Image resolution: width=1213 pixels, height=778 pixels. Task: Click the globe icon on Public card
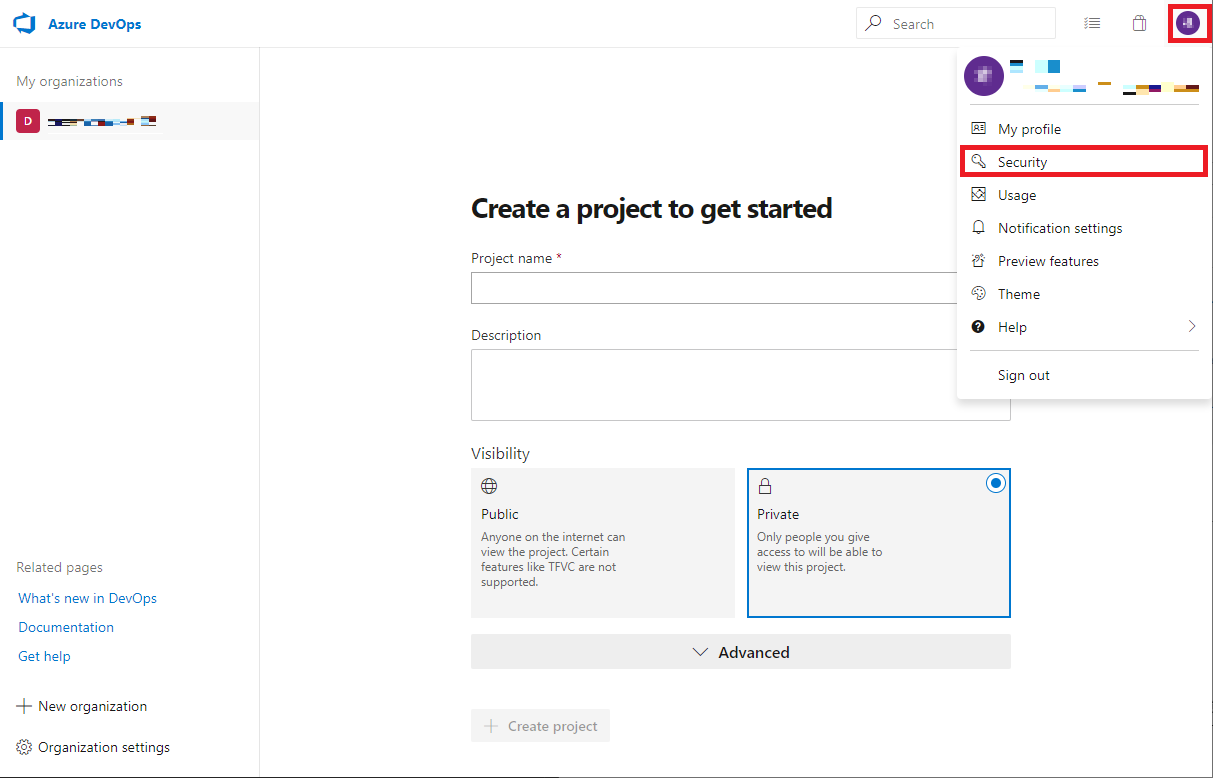[x=489, y=486]
